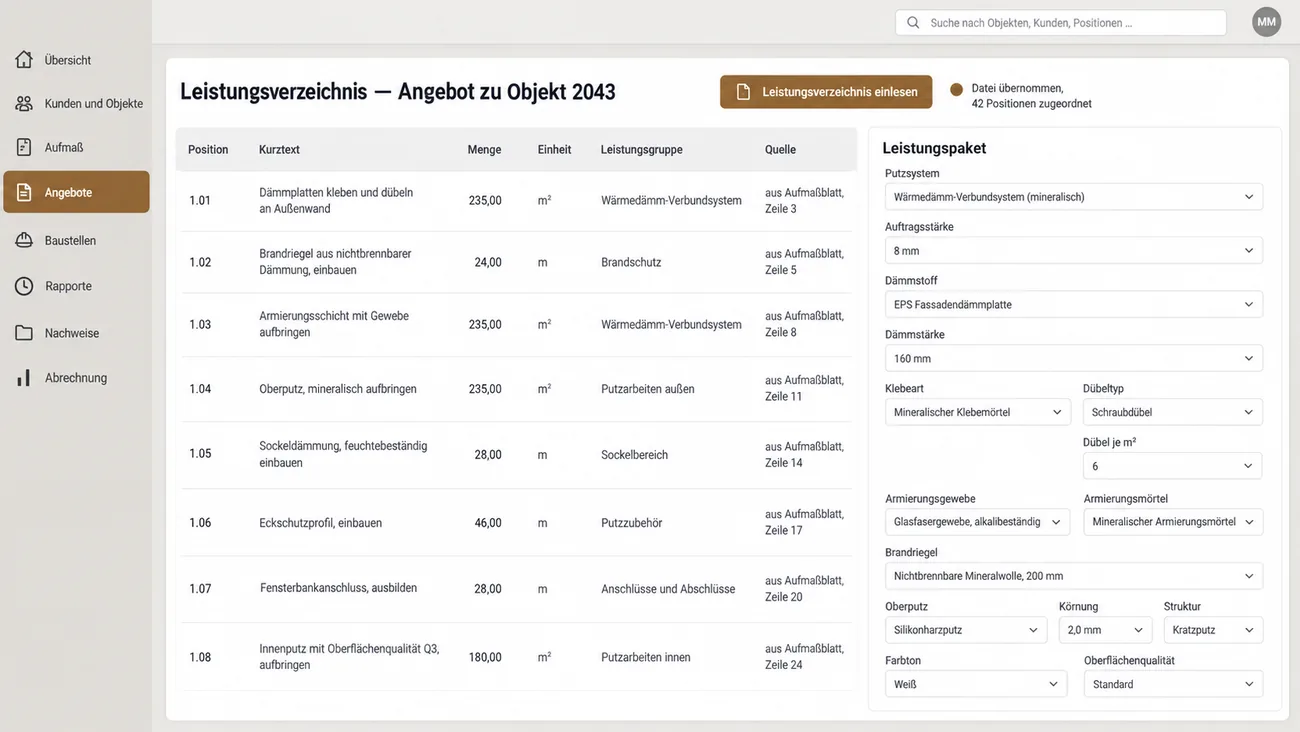
Task: Open the Dübel je m² dropdown
Action: click(x=1173, y=466)
